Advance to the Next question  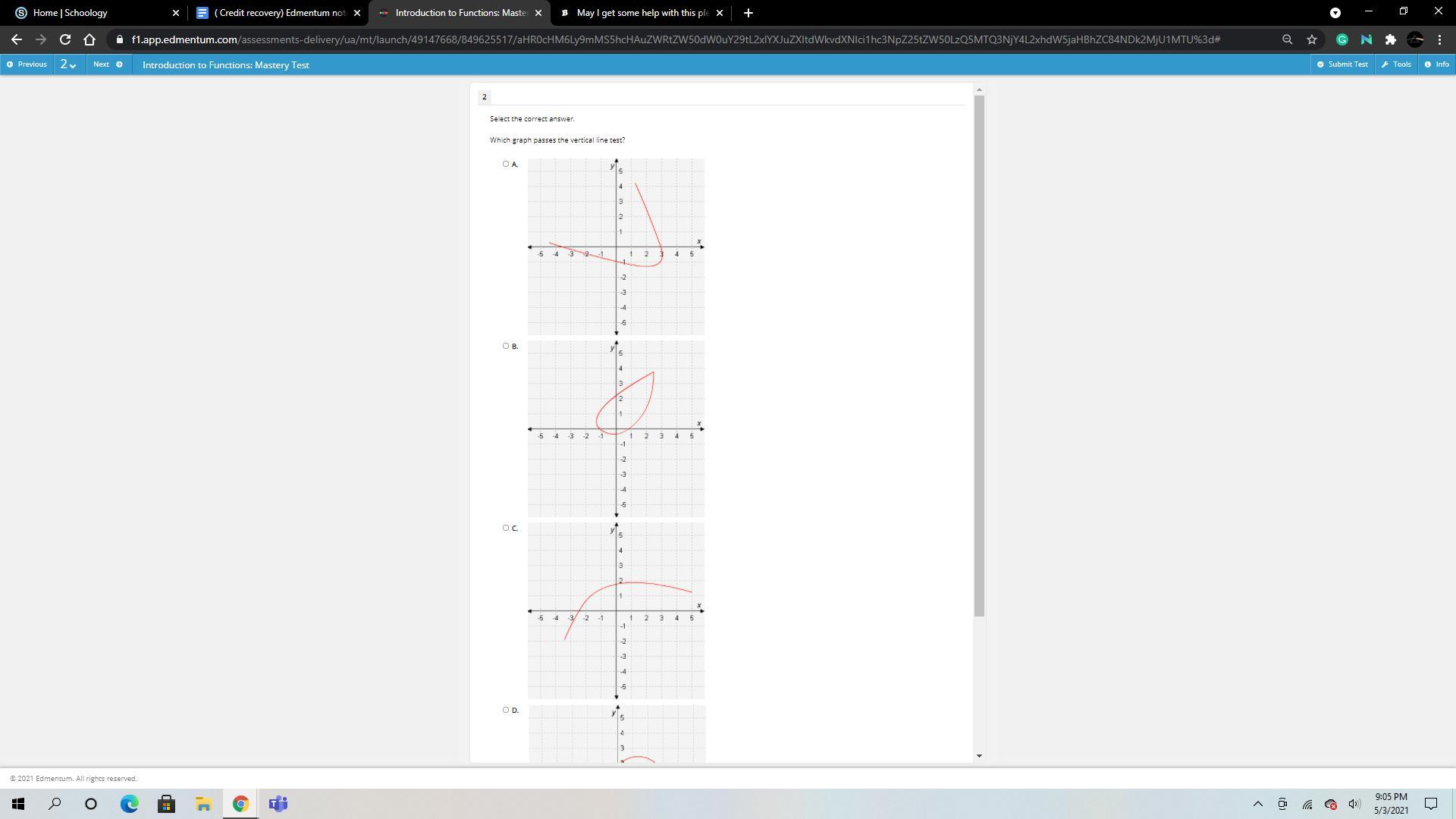point(108,64)
